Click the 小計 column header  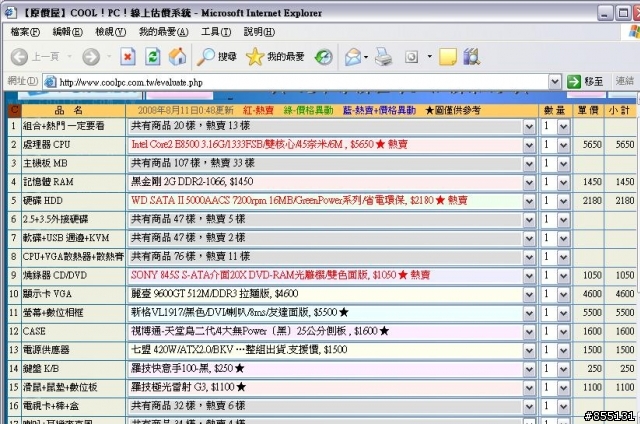click(620, 111)
